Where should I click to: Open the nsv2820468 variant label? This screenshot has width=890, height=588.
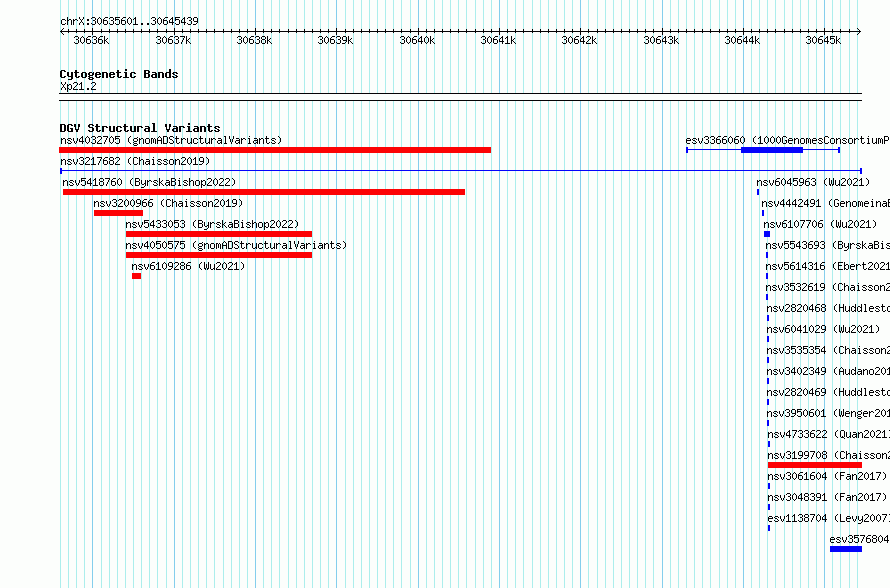[x=828, y=308]
